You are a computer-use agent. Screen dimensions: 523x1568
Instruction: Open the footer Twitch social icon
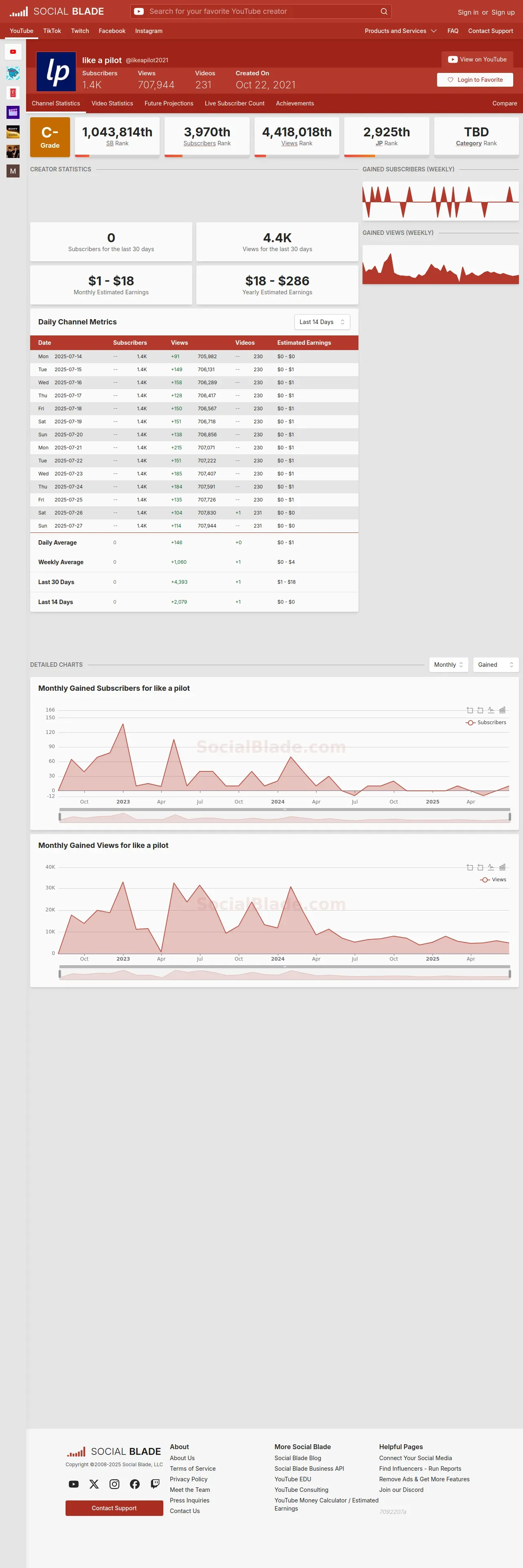pyautogui.click(x=155, y=1484)
